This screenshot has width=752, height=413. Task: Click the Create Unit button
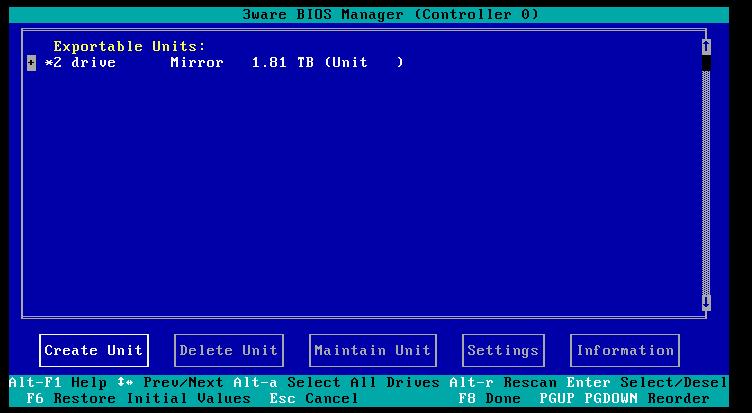[94, 350]
